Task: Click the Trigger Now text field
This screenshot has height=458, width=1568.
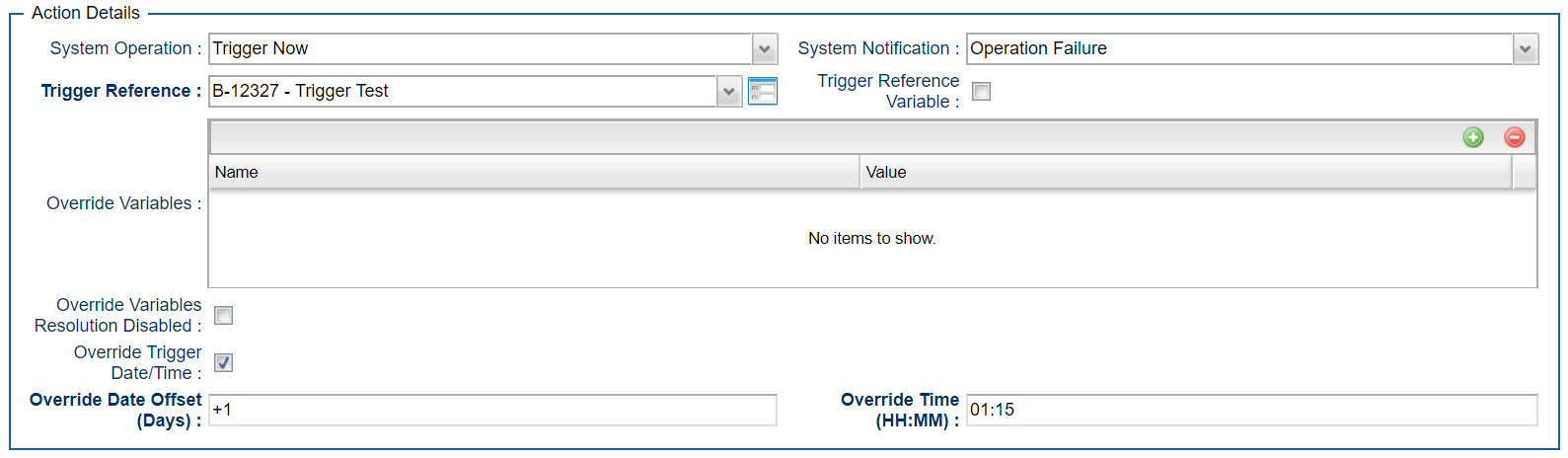Action: point(480,48)
